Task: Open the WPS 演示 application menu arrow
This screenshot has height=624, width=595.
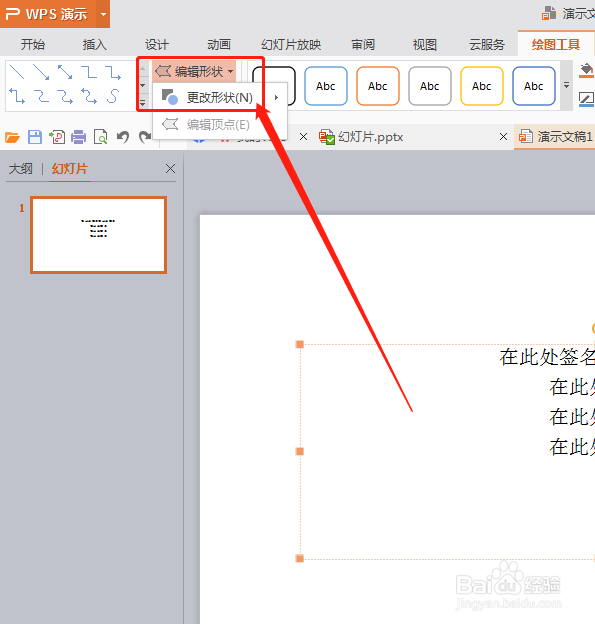Action: [x=103, y=14]
